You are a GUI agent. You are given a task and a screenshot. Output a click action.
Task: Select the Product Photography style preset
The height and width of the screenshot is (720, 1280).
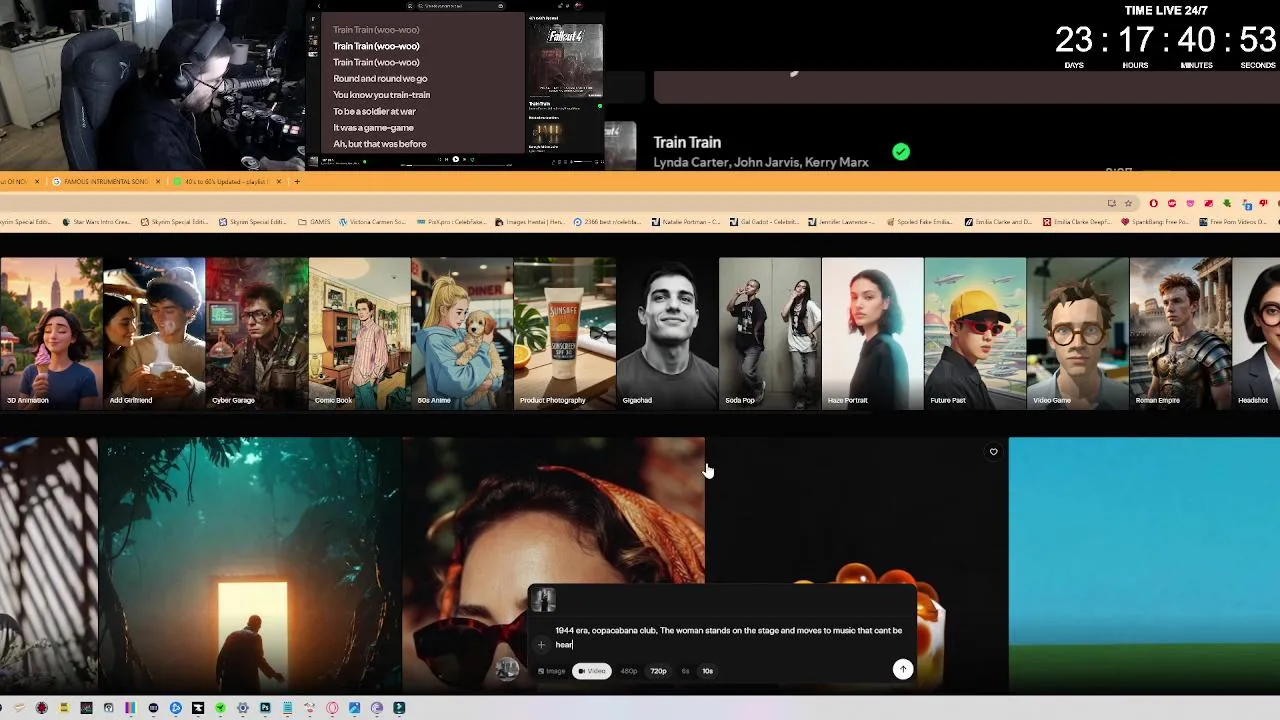[565, 333]
